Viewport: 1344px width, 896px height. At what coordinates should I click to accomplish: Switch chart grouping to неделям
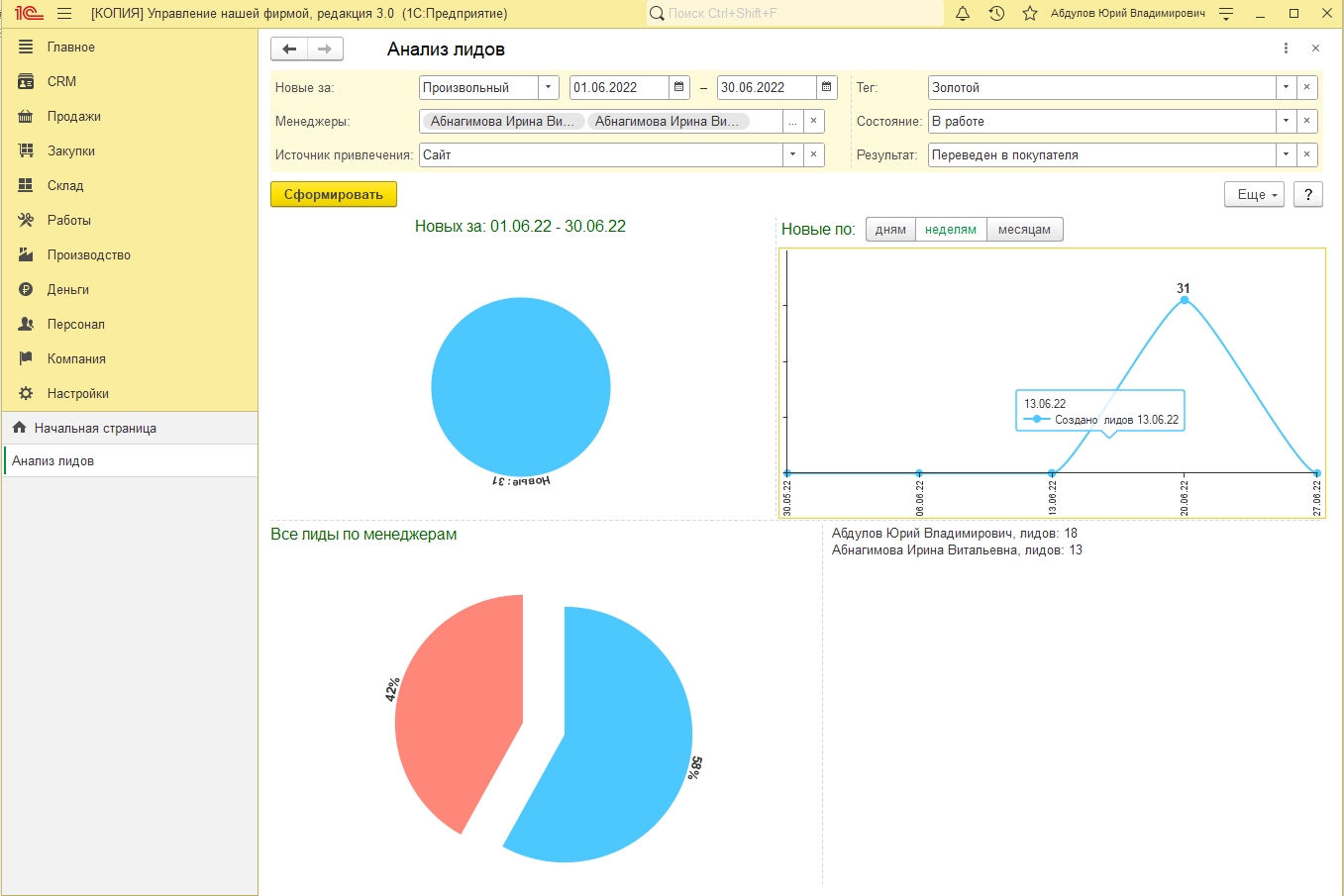tap(951, 230)
